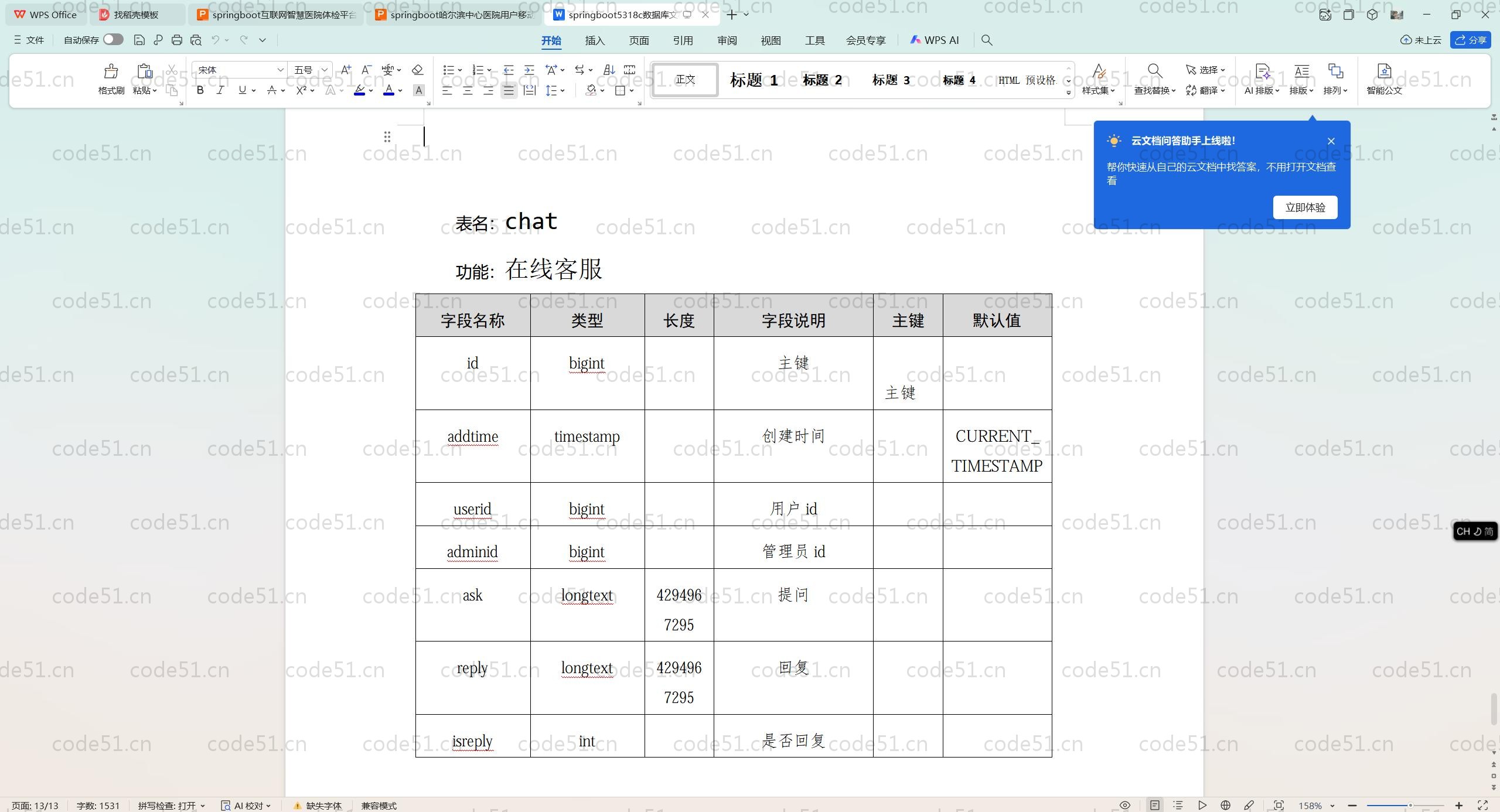
Task: Click the Find and Replace magnifier icon
Action: click(x=1154, y=71)
